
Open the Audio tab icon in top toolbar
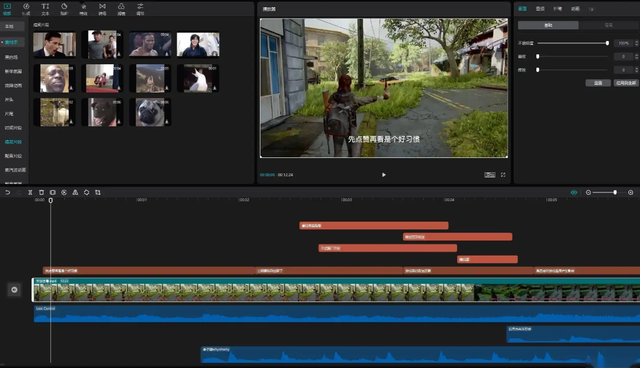(x=26, y=7)
